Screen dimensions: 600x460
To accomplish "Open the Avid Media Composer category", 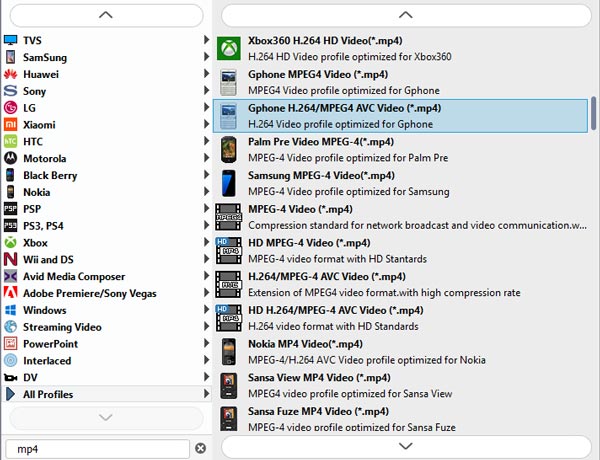I will 107,276.
